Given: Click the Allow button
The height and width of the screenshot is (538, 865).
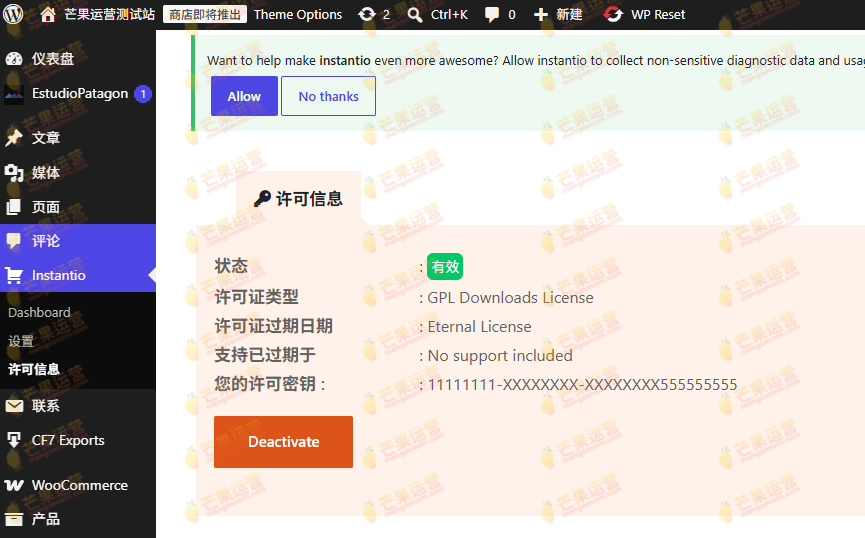Looking at the screenshot, I should [244, 96].
